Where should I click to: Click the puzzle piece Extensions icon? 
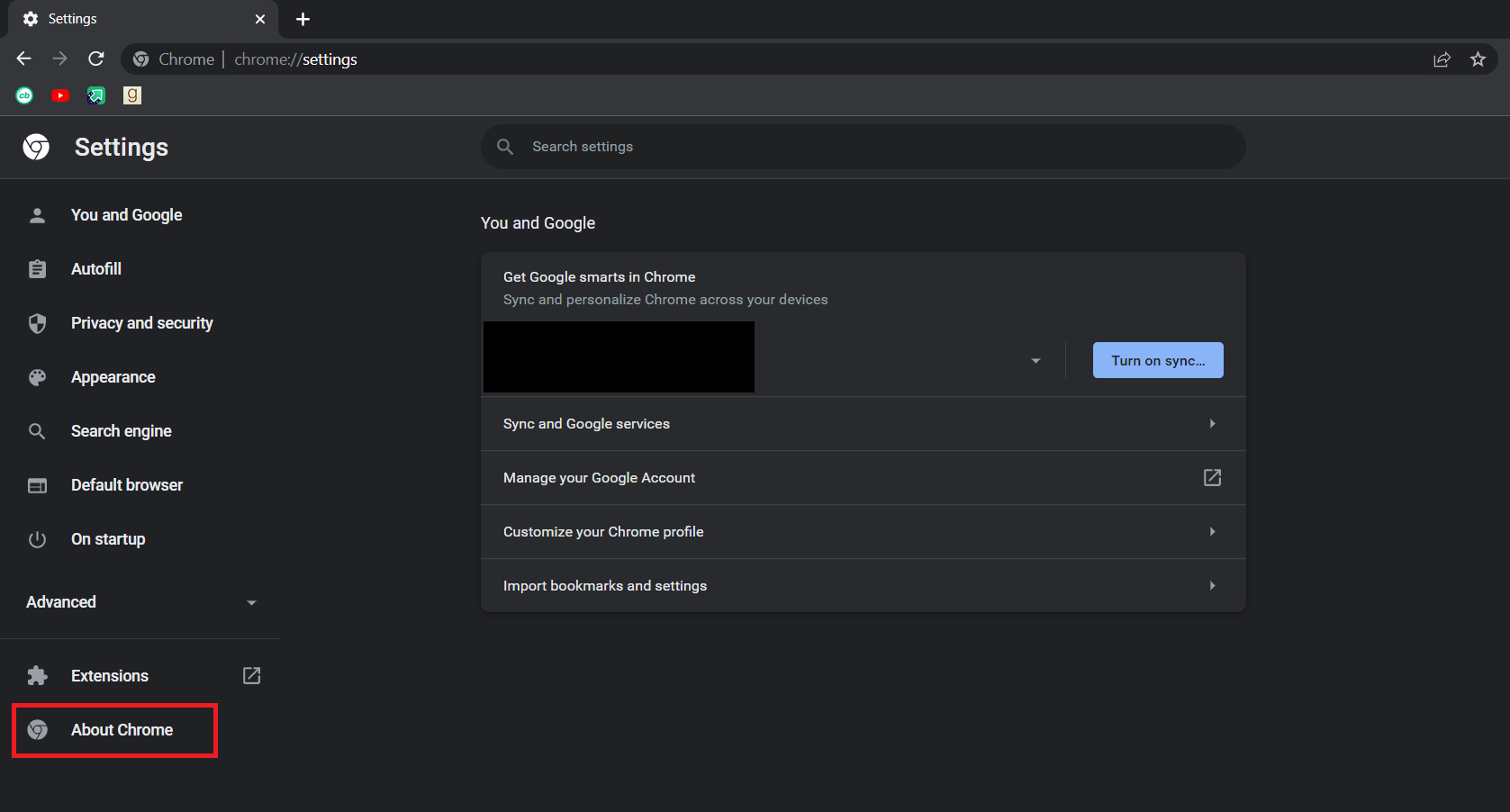[x=37, y=676]
